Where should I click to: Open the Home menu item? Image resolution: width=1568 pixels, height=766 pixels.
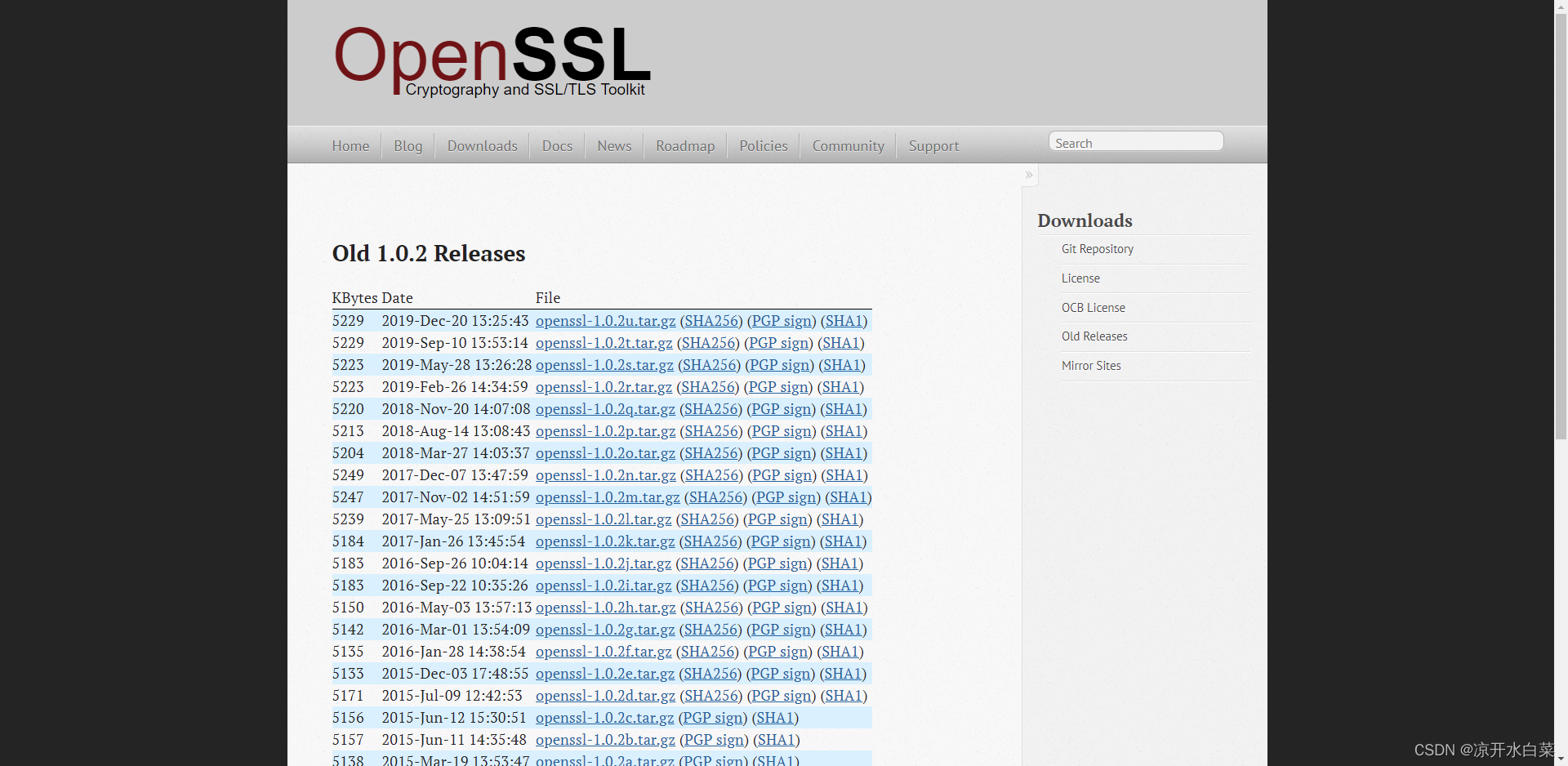[350, 146]
